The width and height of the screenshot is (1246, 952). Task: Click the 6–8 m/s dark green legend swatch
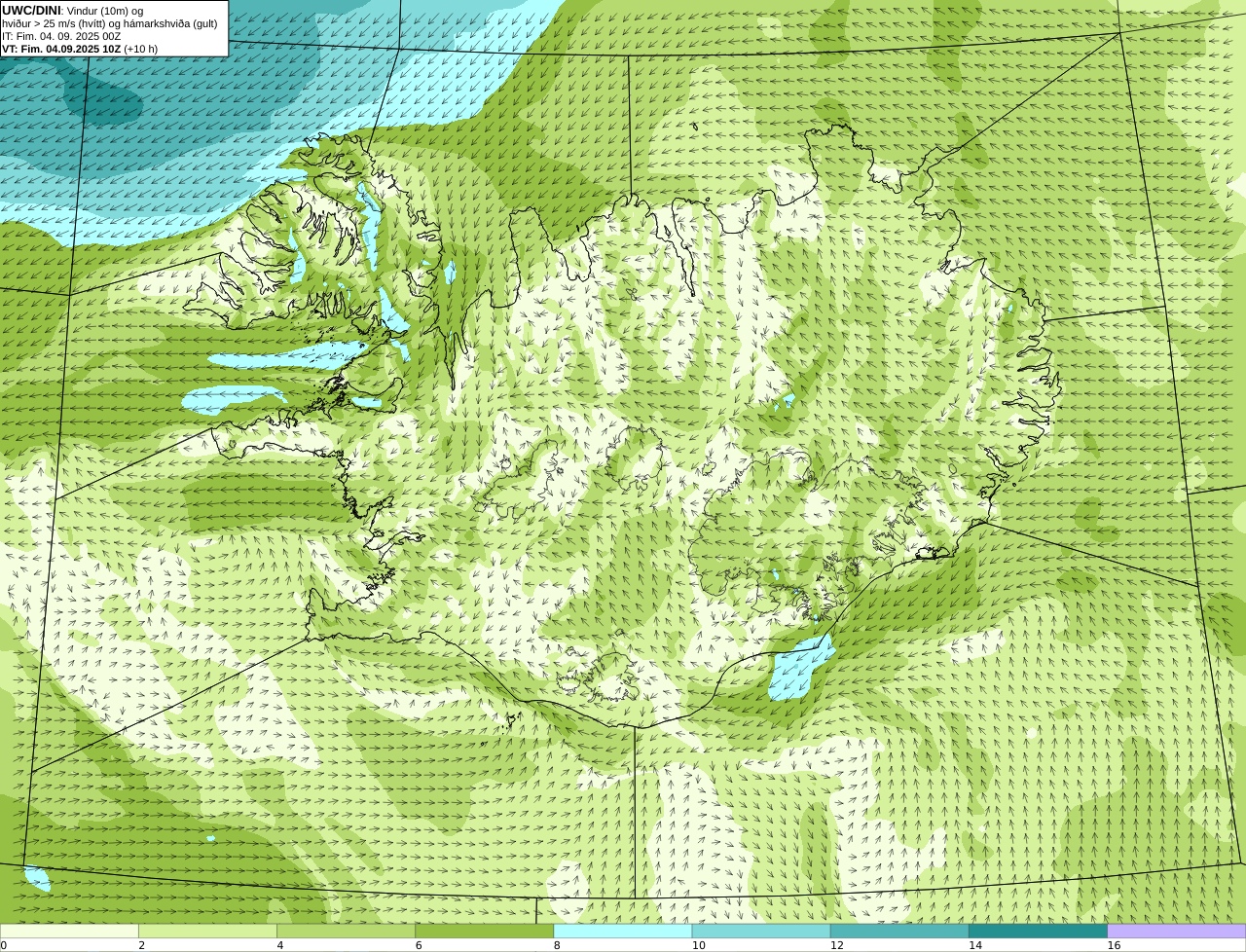click(485, 932)
